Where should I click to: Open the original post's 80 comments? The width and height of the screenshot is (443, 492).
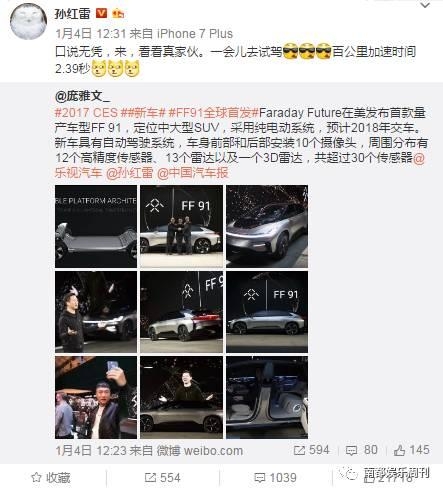(362, 450)
